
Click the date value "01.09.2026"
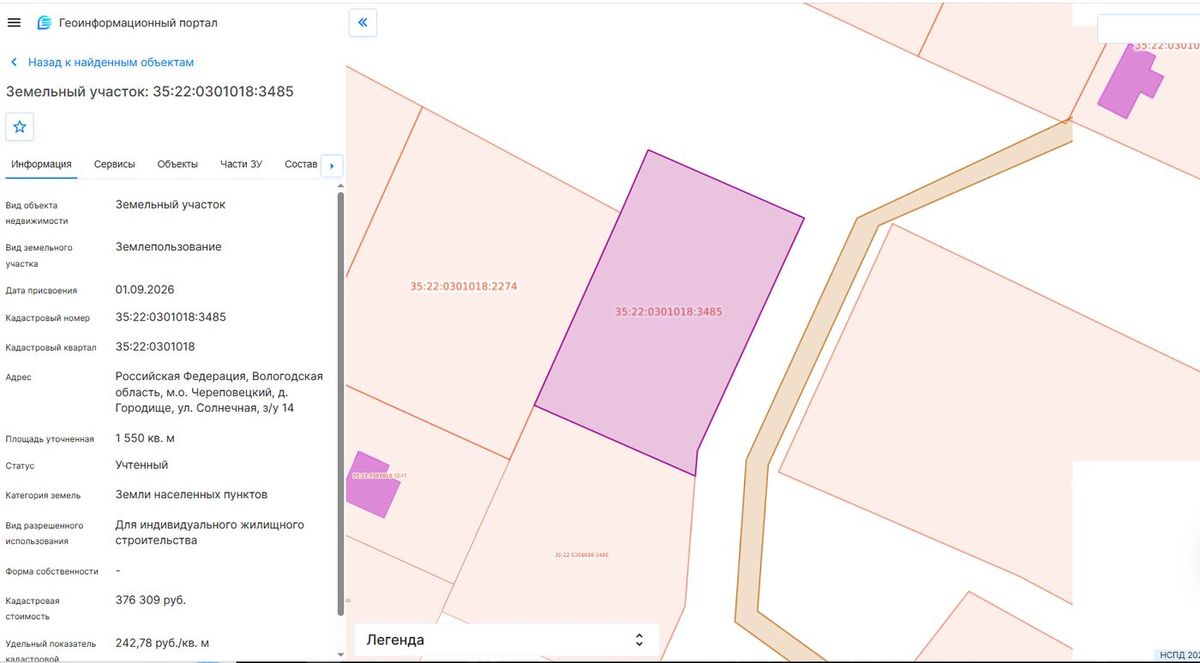145,290
